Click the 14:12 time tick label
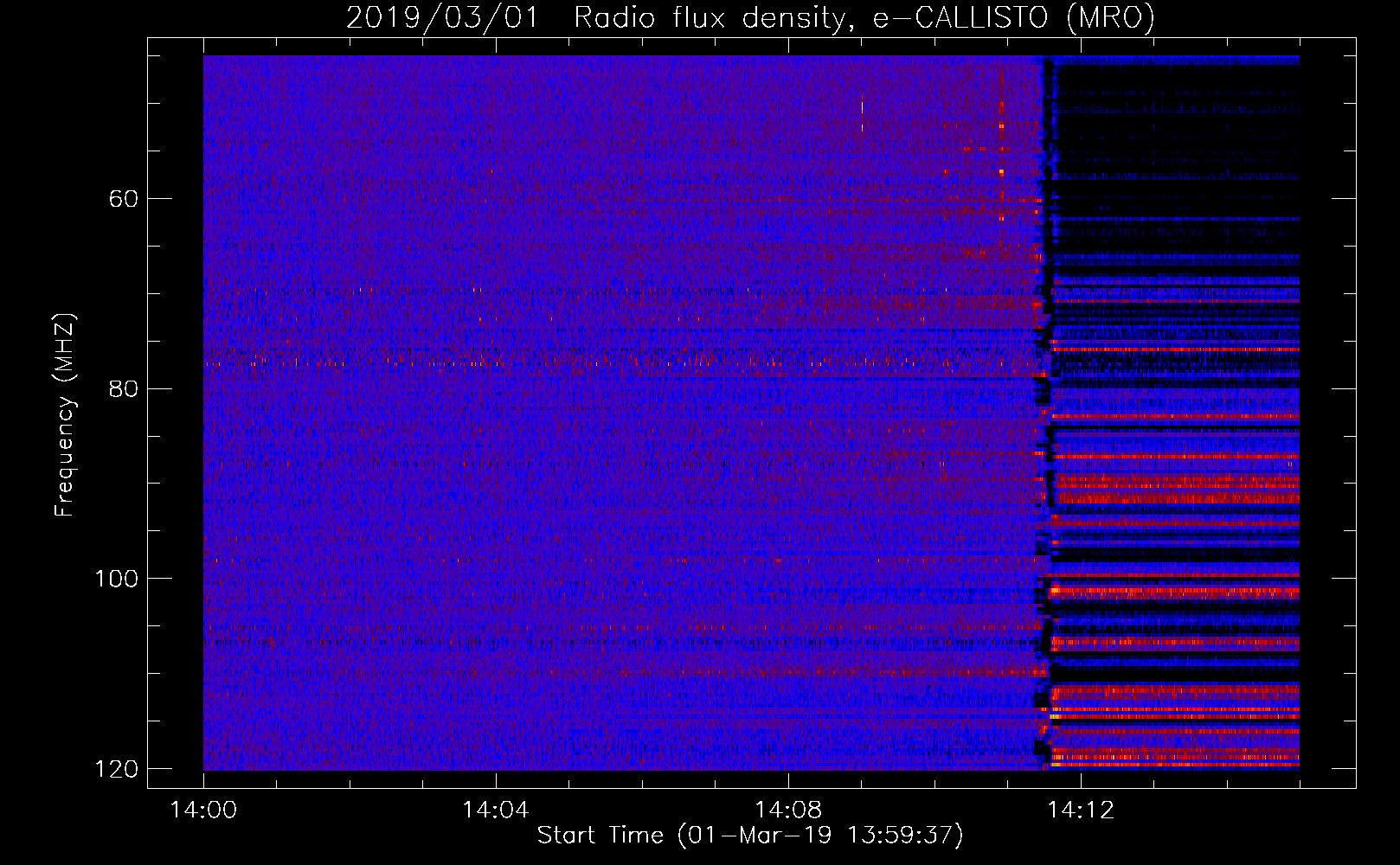The height and width of the screenshot is (865, 1400). (1080, 810)
